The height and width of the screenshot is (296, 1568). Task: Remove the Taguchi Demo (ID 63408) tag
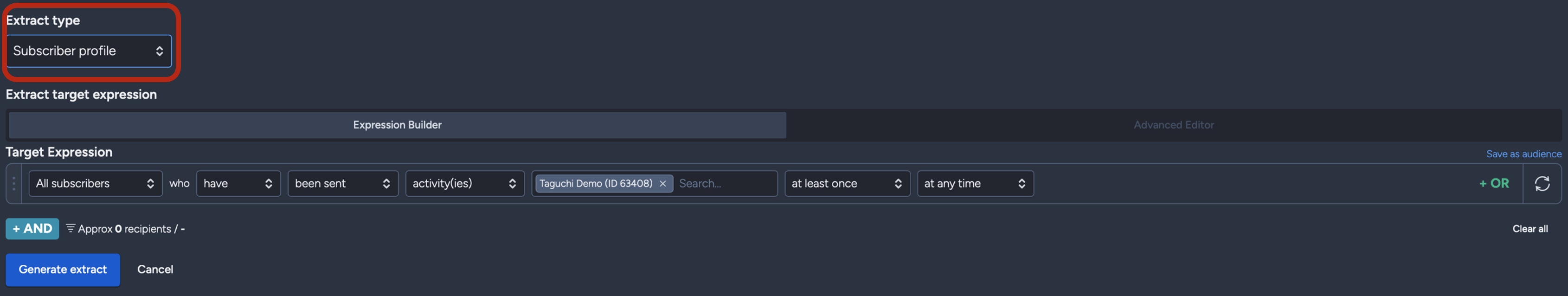663,183
